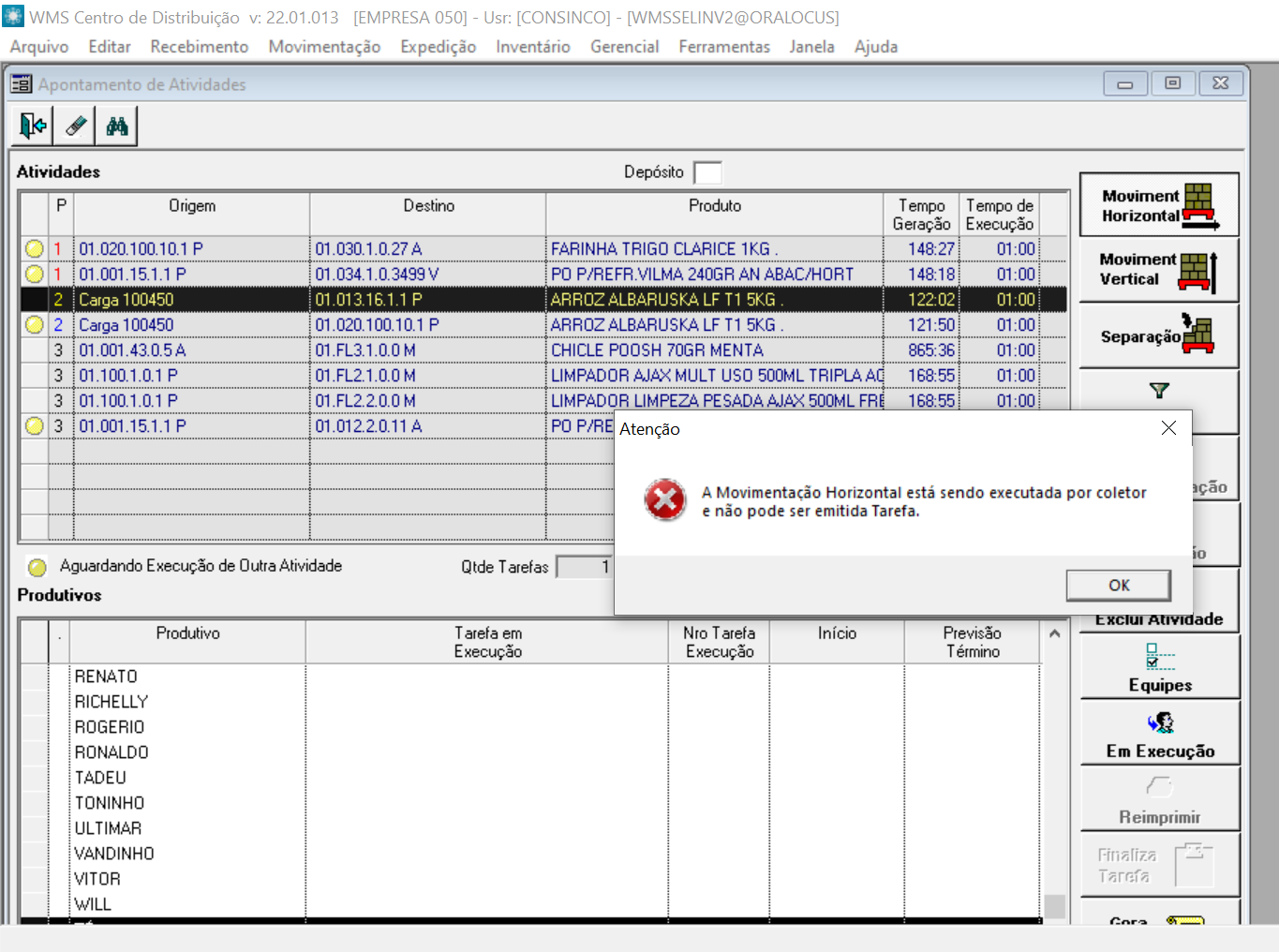Select produtivo VITOR

pyautogui.click(x=97, y=879)
